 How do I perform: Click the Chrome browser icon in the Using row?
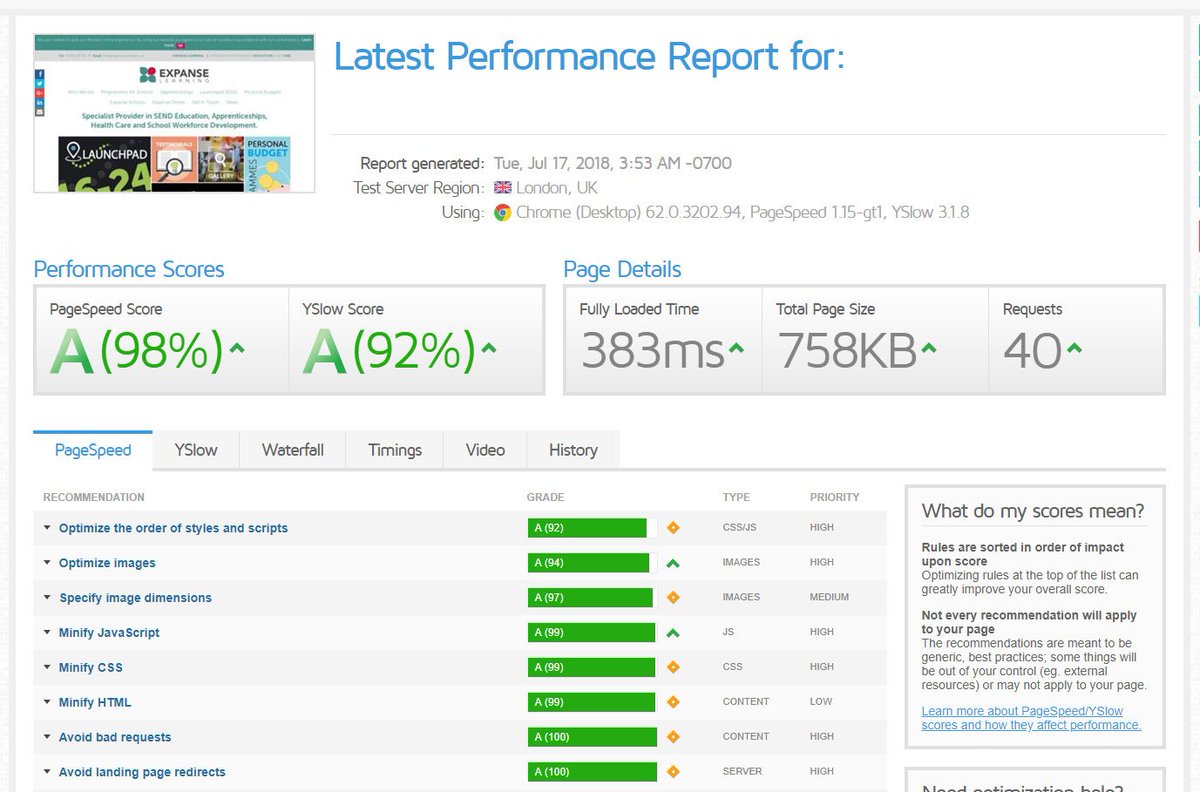pyautogui.click(x=500, y=212)
